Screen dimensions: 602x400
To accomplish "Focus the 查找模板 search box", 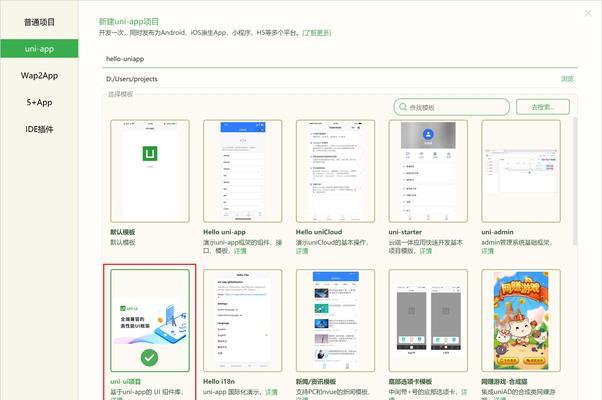I will click(452, 107).
